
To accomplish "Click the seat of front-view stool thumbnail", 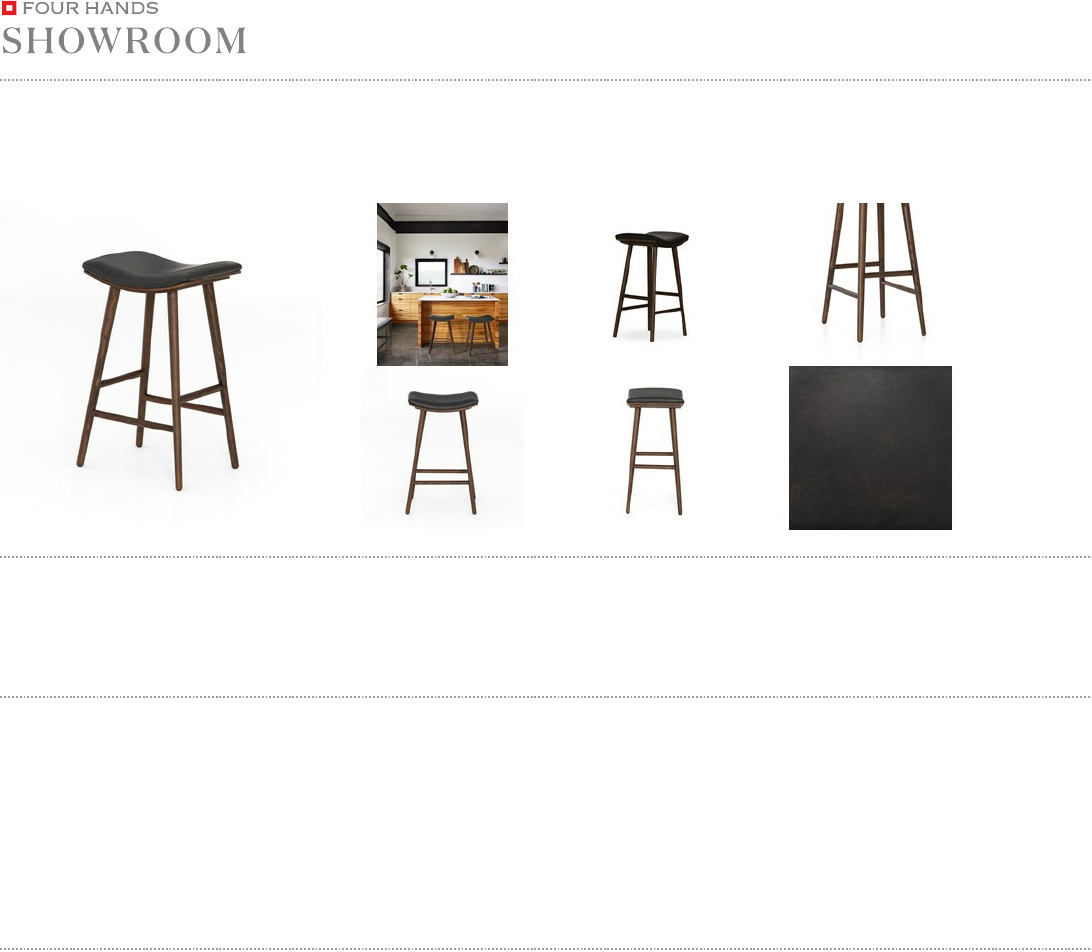I will point(443,400).
